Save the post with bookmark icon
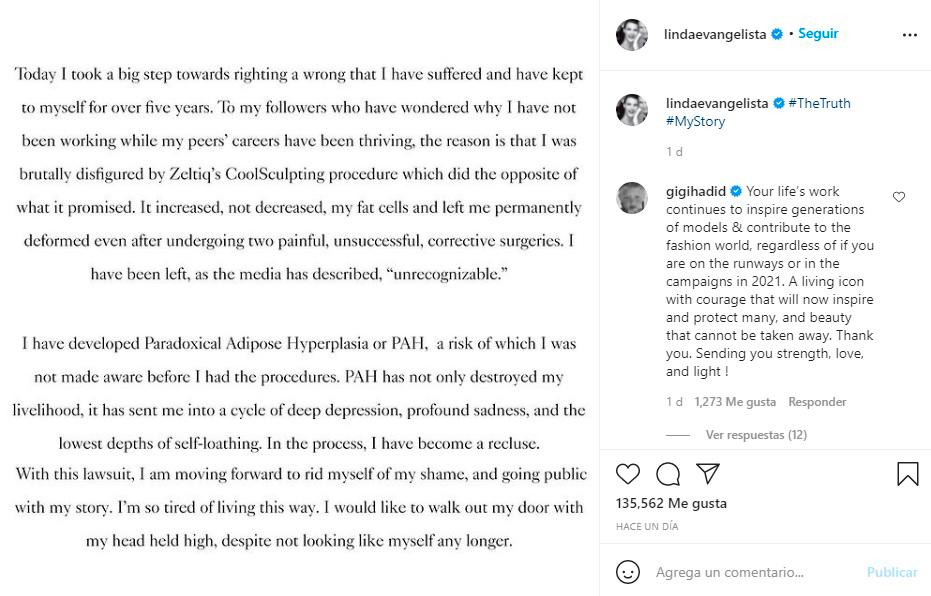This screenshot has width=931, height=596. pos(907,473)
